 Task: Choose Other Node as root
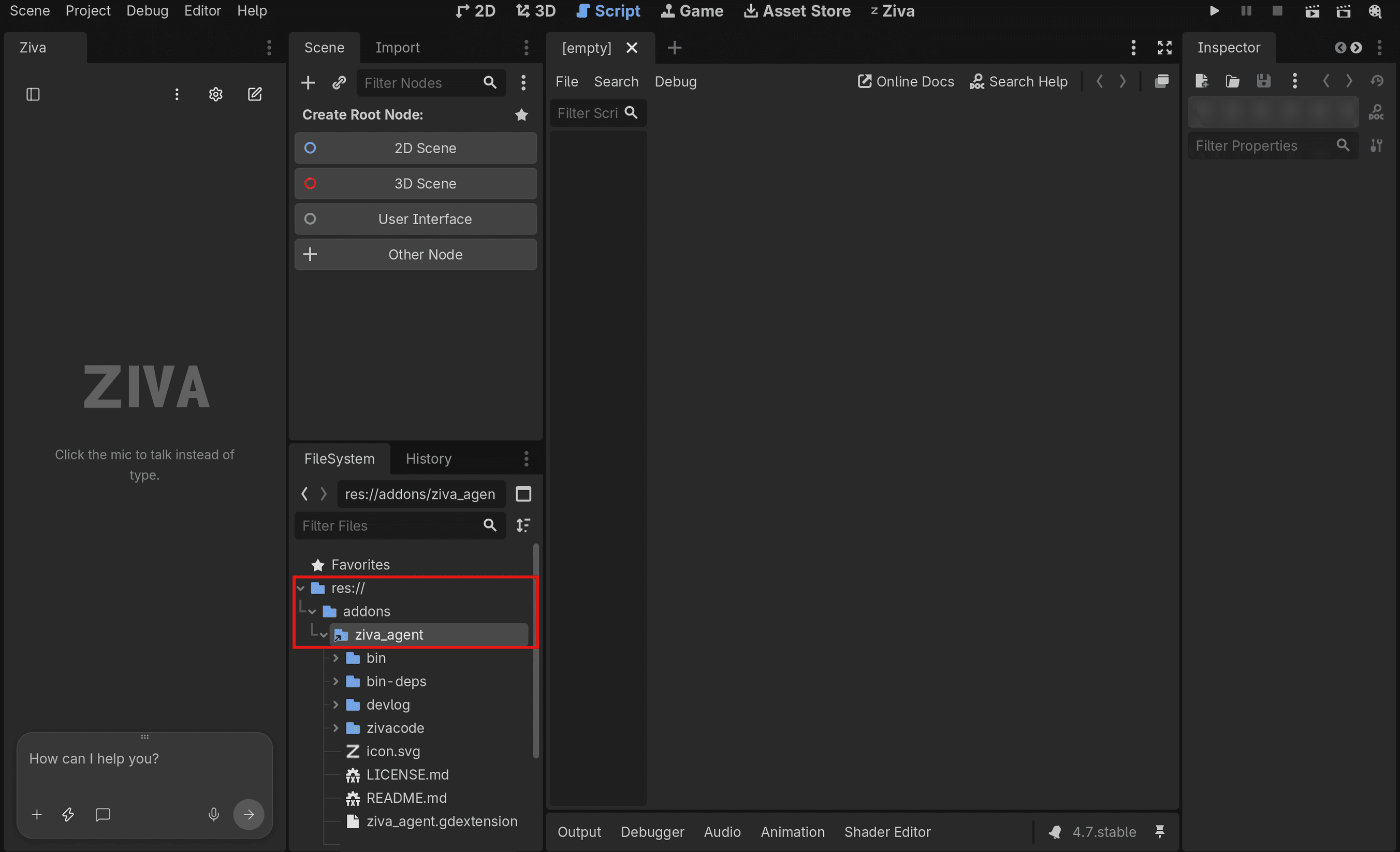[x=415, y=255]
